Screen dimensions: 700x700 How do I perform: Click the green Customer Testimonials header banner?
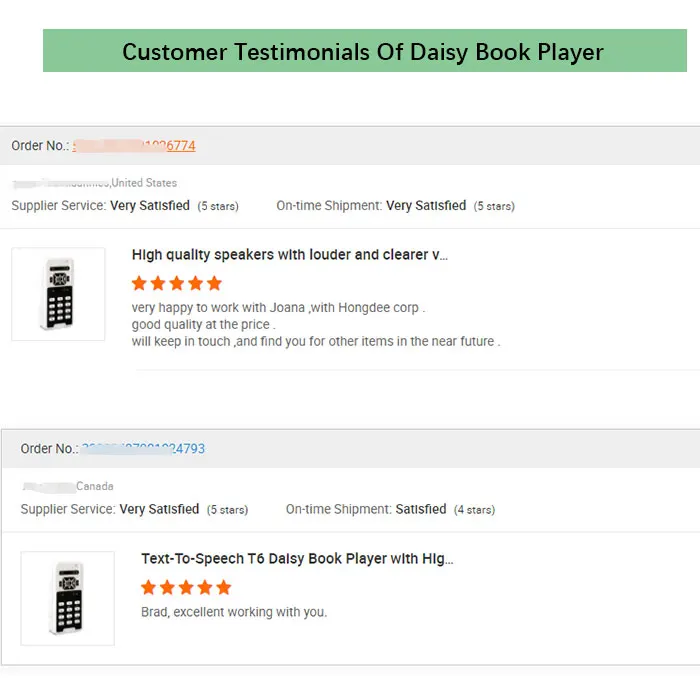[x=365, y=50]
